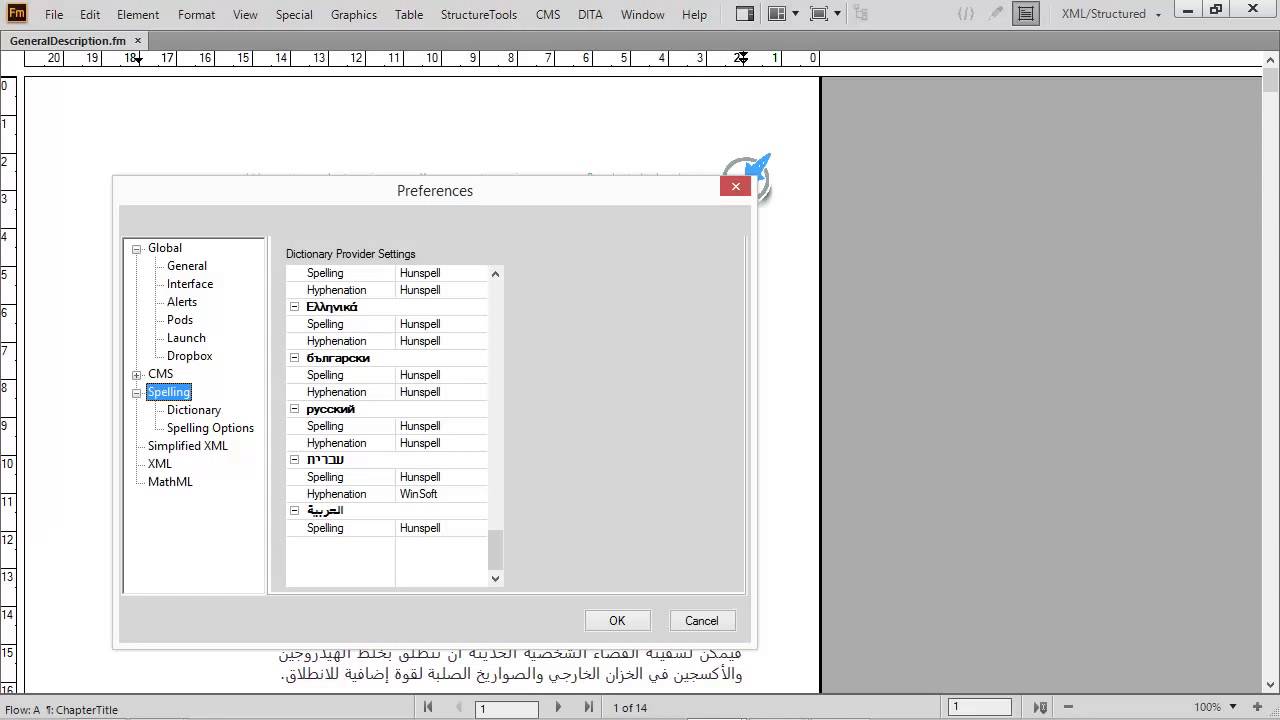
Task: Select Dropbox preferences item
Action: click(x=189, y=356)
